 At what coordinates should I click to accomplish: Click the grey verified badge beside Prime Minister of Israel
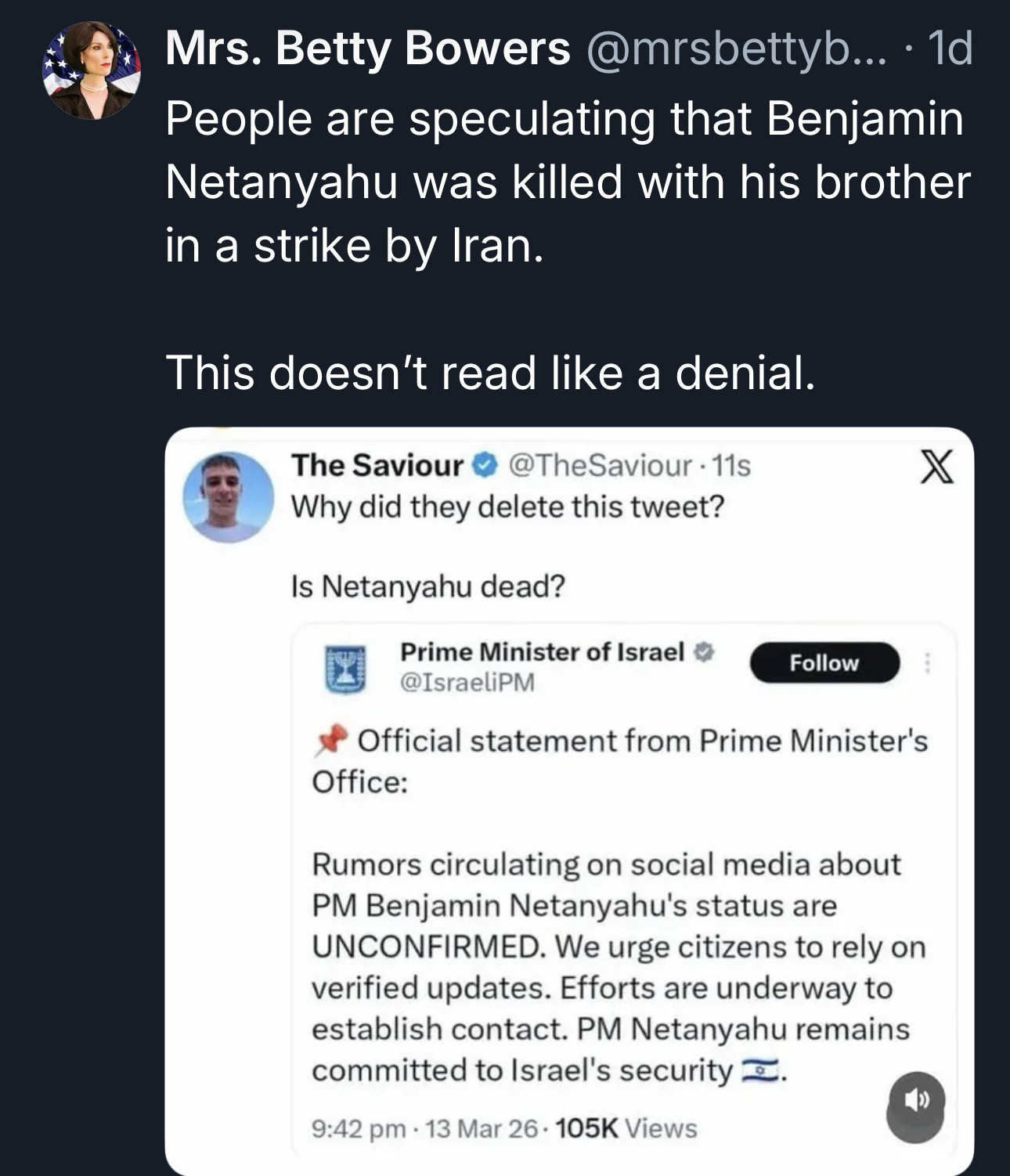click(x=703, y=651)
